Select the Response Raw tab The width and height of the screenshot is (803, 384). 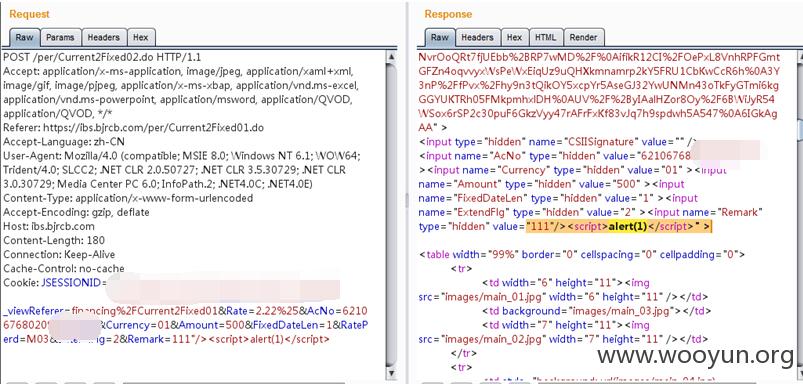click(439, 37)
